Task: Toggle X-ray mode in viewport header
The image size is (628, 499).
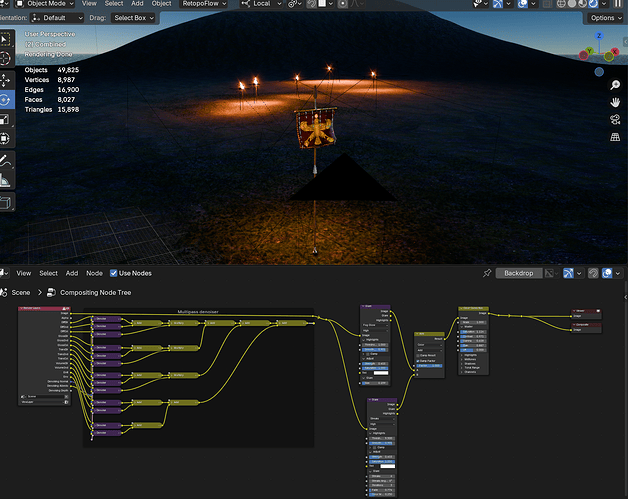Action: pos(547,4)
